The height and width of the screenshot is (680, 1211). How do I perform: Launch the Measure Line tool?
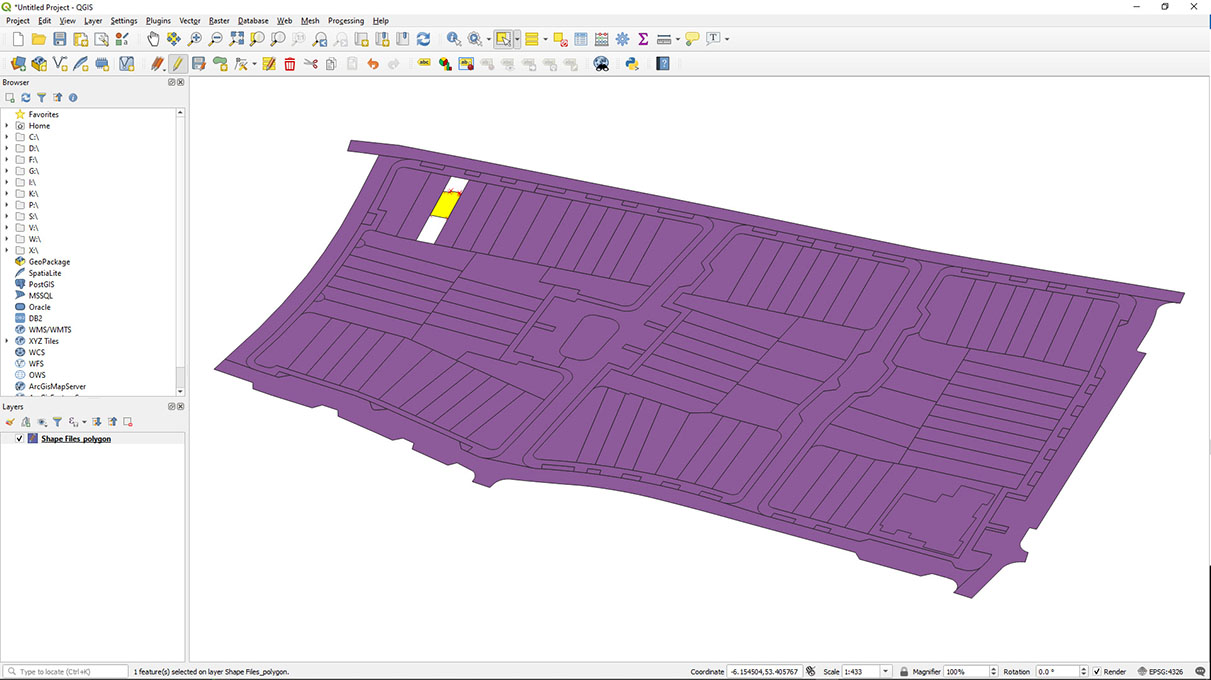coord(664,39)
